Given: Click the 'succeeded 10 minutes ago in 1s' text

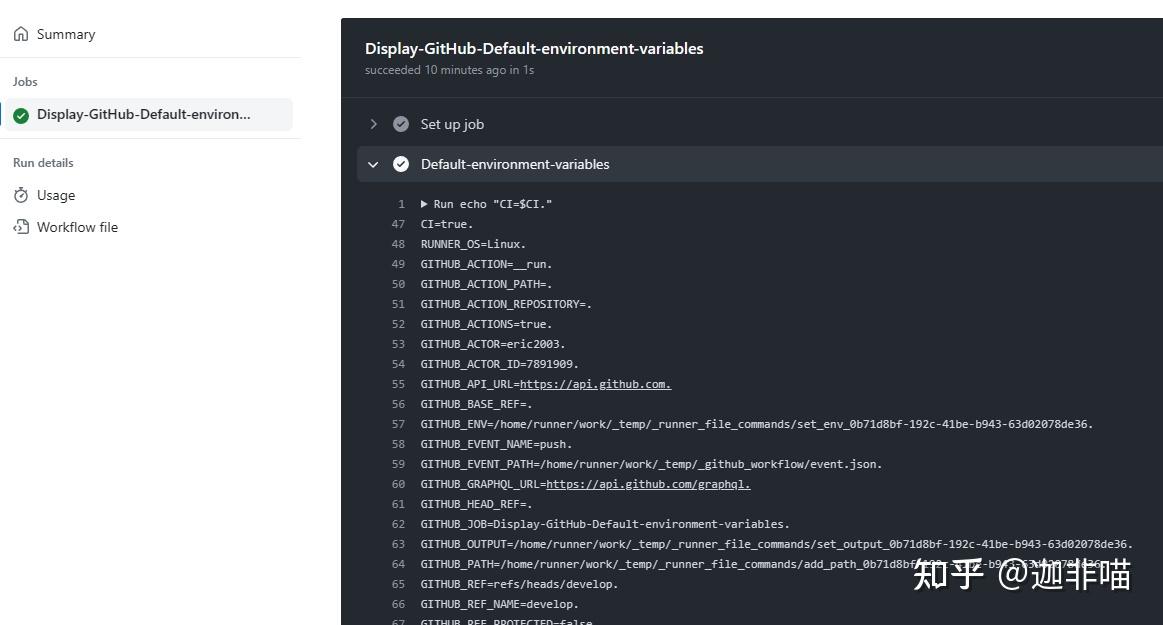Looking at the screenshot, I should (449, 70).
